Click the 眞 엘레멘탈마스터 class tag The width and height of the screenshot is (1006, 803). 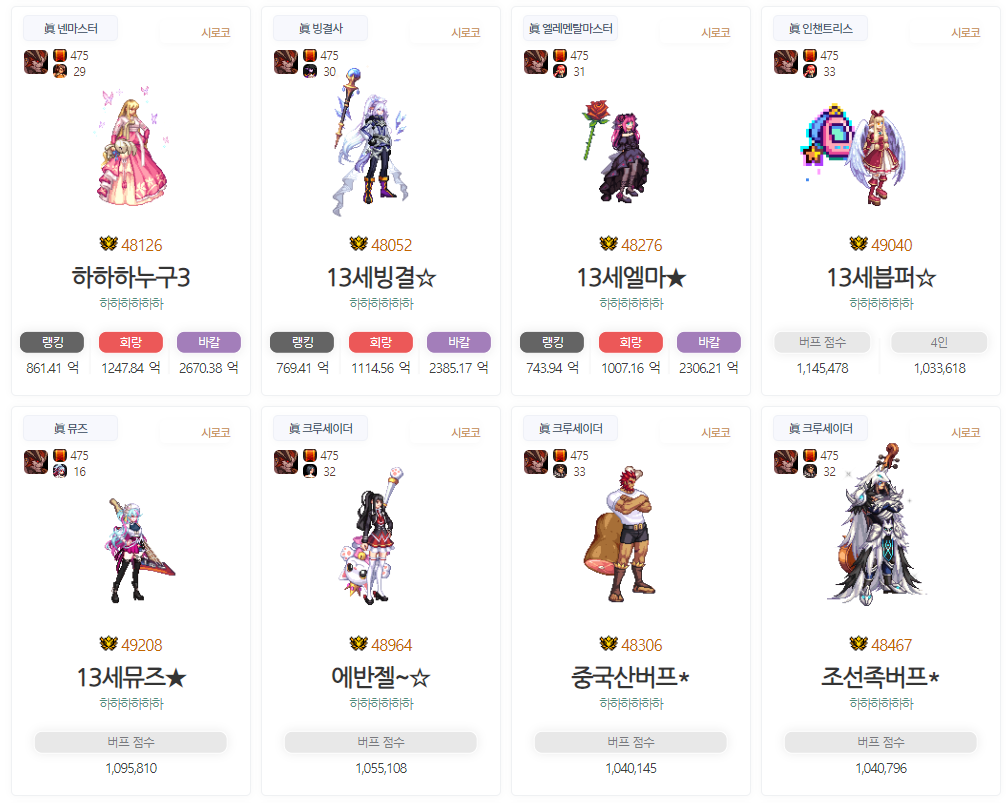[x=570, y=28]
